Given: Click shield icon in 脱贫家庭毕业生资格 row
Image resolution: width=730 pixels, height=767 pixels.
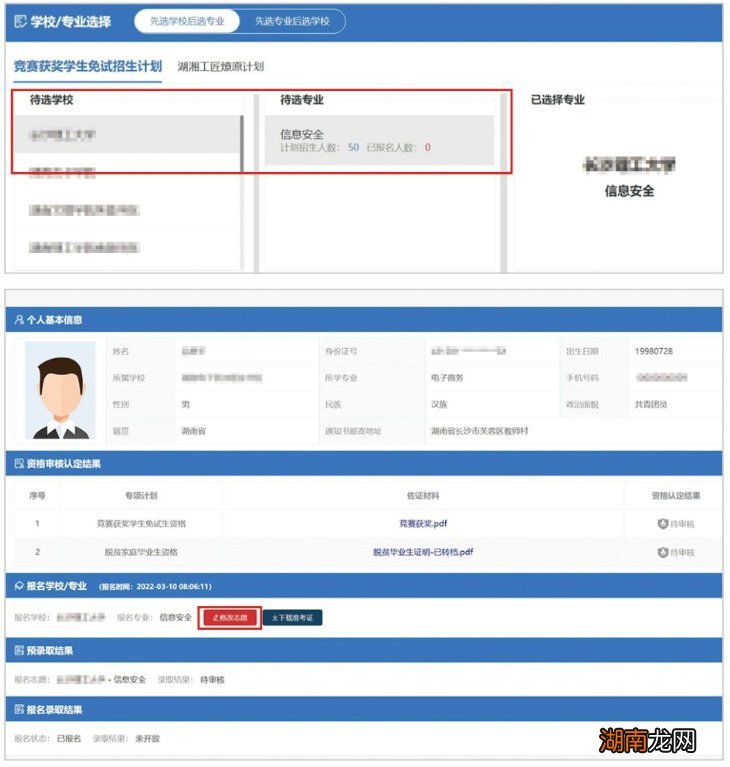Looking at the screenshot, I should (x=662, y=552).
